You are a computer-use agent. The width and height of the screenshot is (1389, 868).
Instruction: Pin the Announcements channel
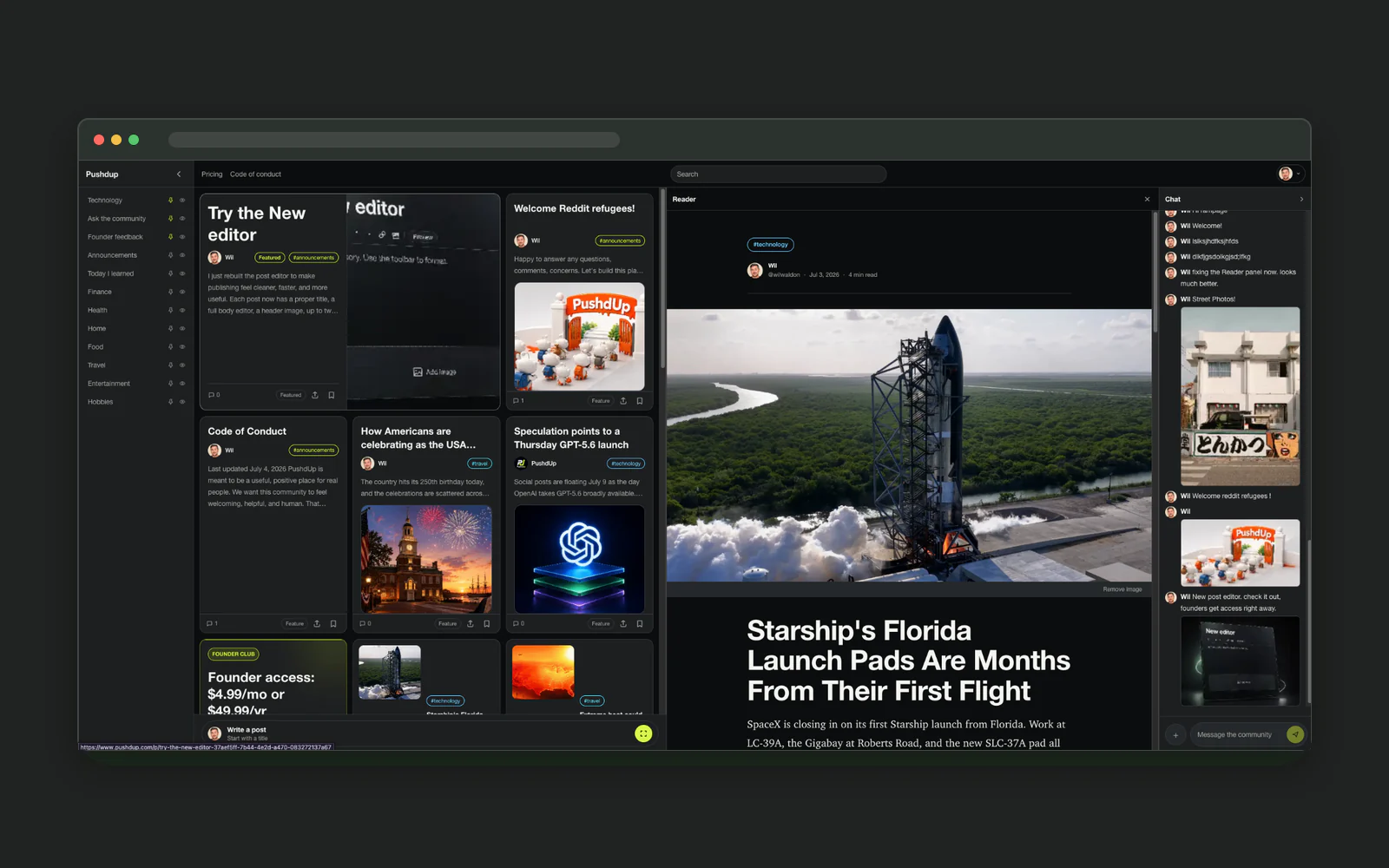pos(170,255)
